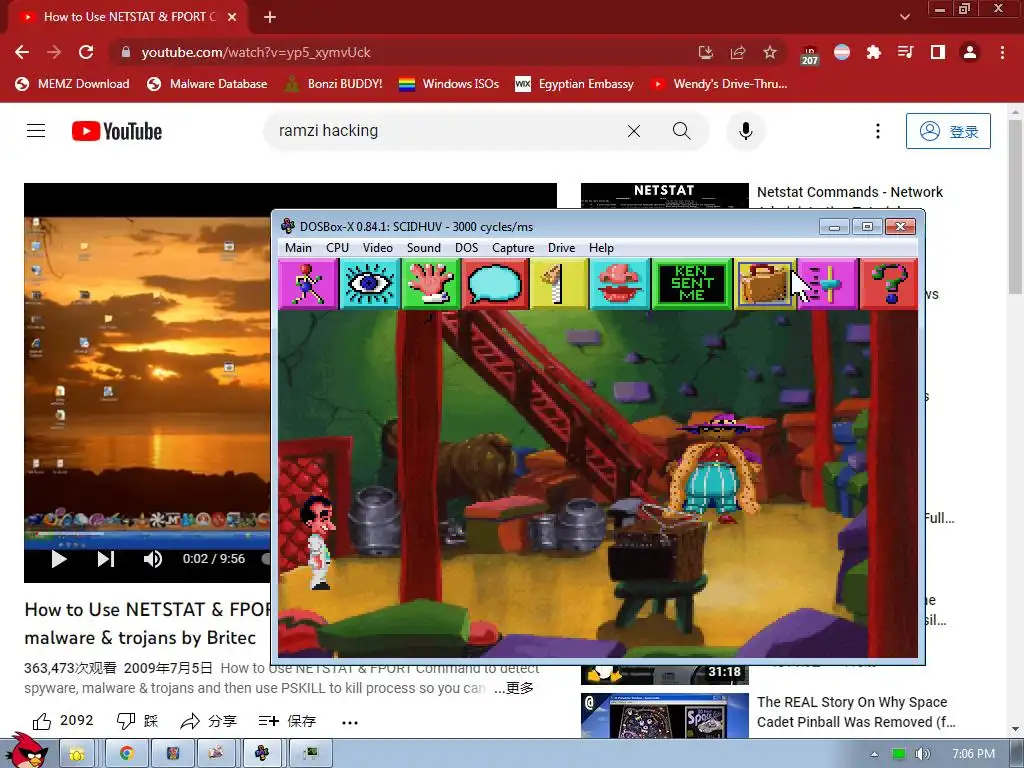Close the NETSTAT YouTube tab

[232, 17]
